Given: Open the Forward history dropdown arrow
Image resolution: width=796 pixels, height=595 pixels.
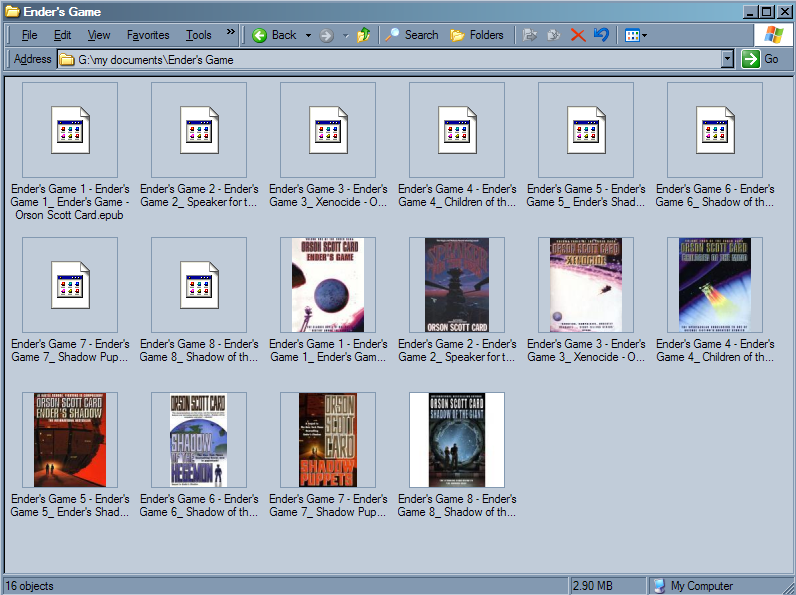Looking at the screenshot, I should (x=346, y=36).
